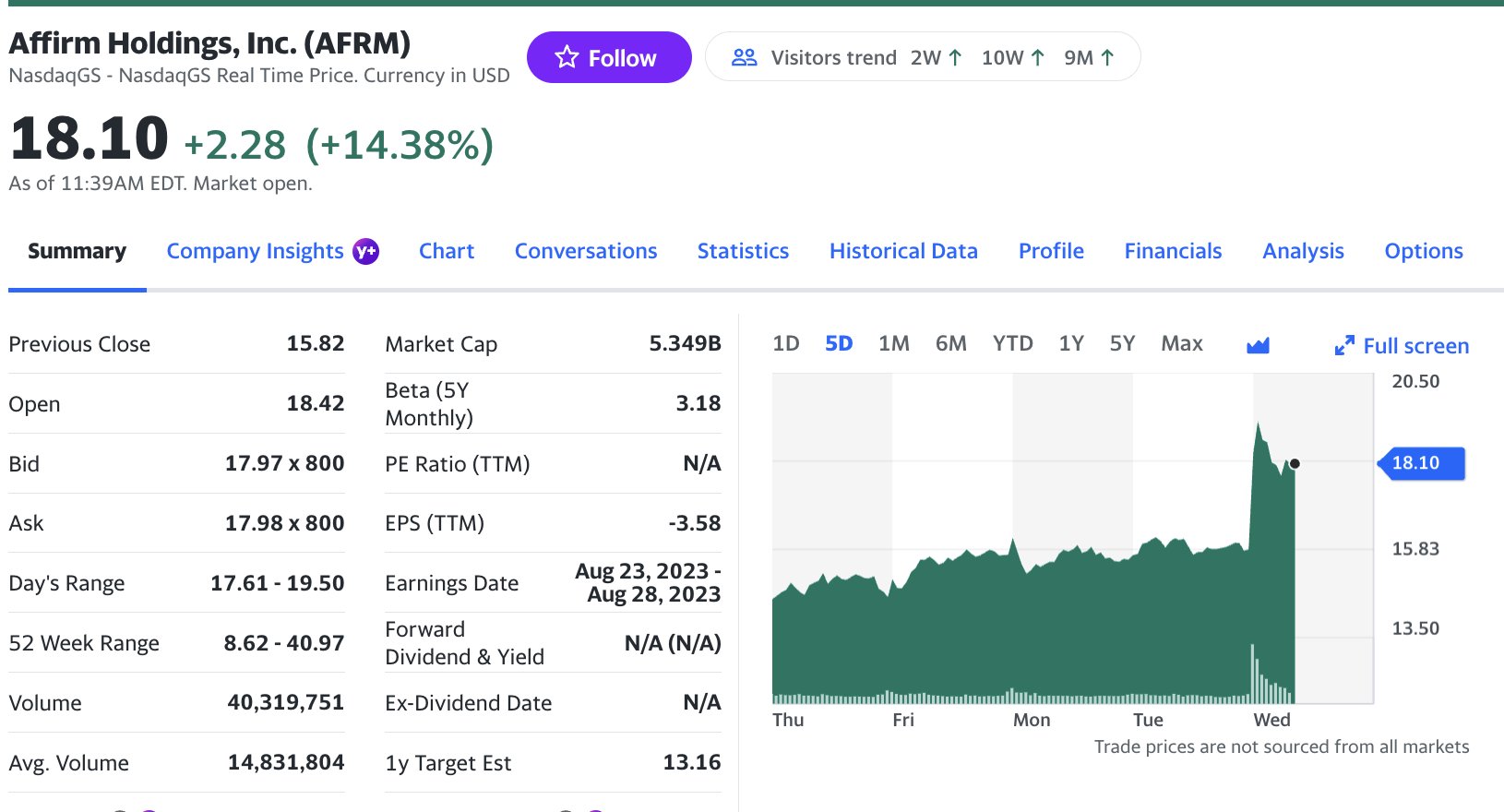Click the Day's Range value 17.61 - 19.50
This screenshot has height=812, width=1504.
277,583
